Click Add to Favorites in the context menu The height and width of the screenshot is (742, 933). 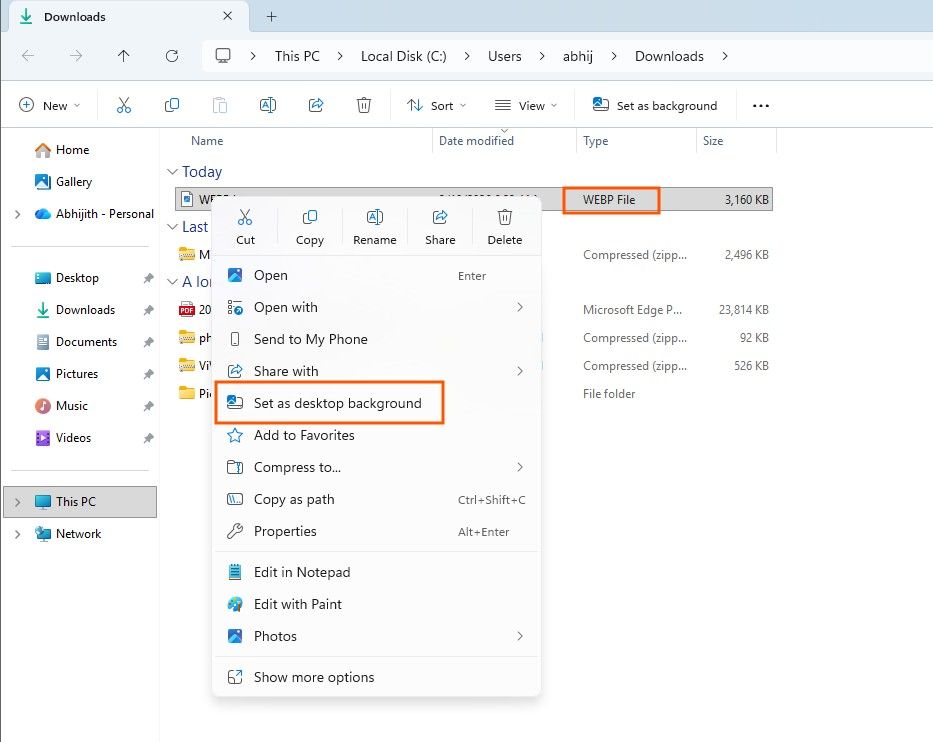(304, 435)
